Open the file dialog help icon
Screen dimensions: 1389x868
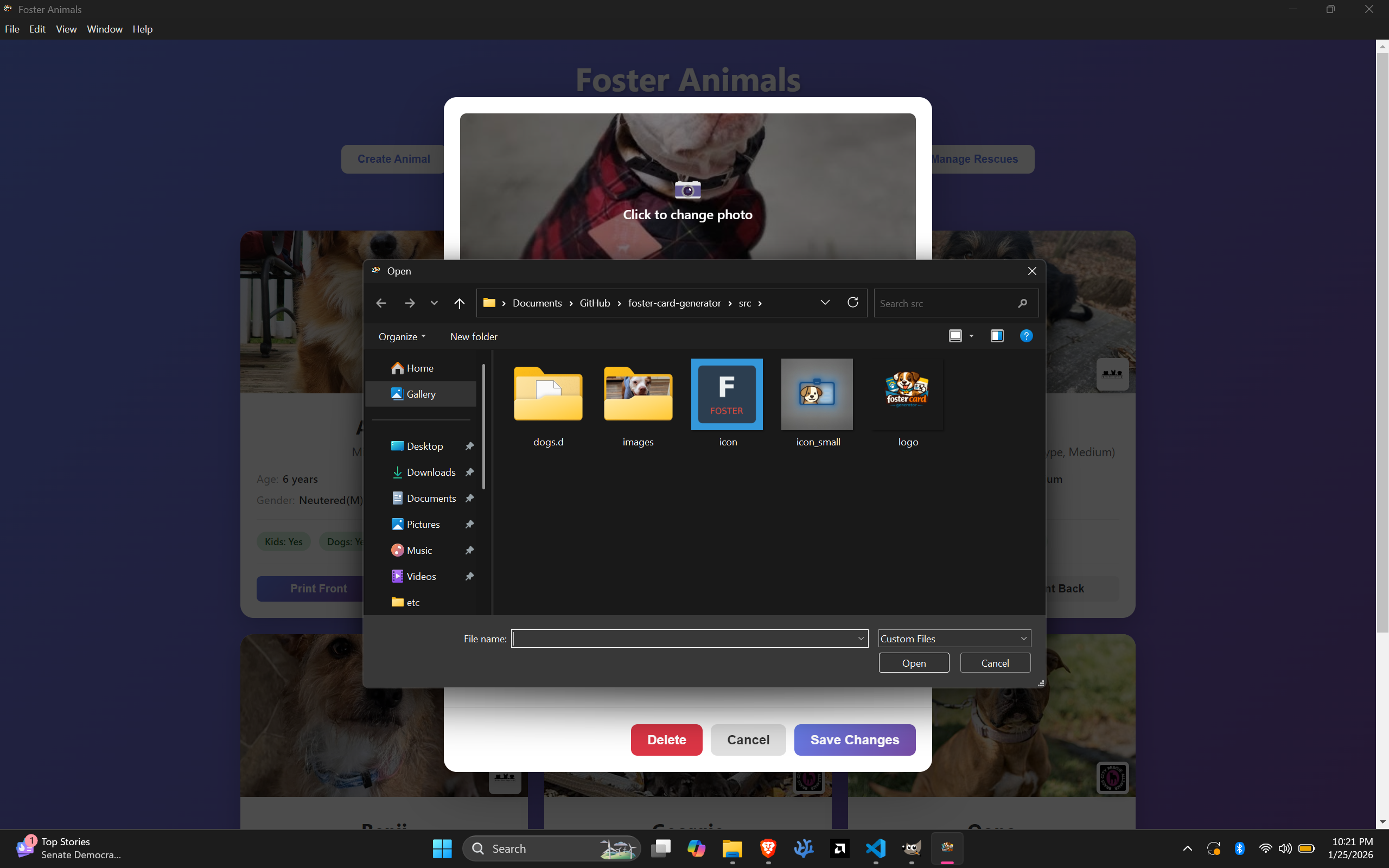pos(1025,336)
